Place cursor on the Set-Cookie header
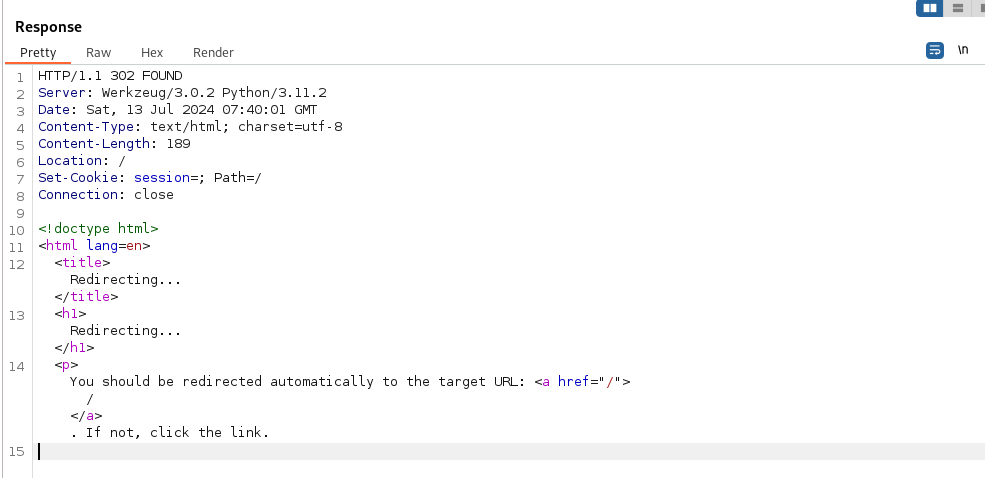985x478 pixels. tap(149, 178)
